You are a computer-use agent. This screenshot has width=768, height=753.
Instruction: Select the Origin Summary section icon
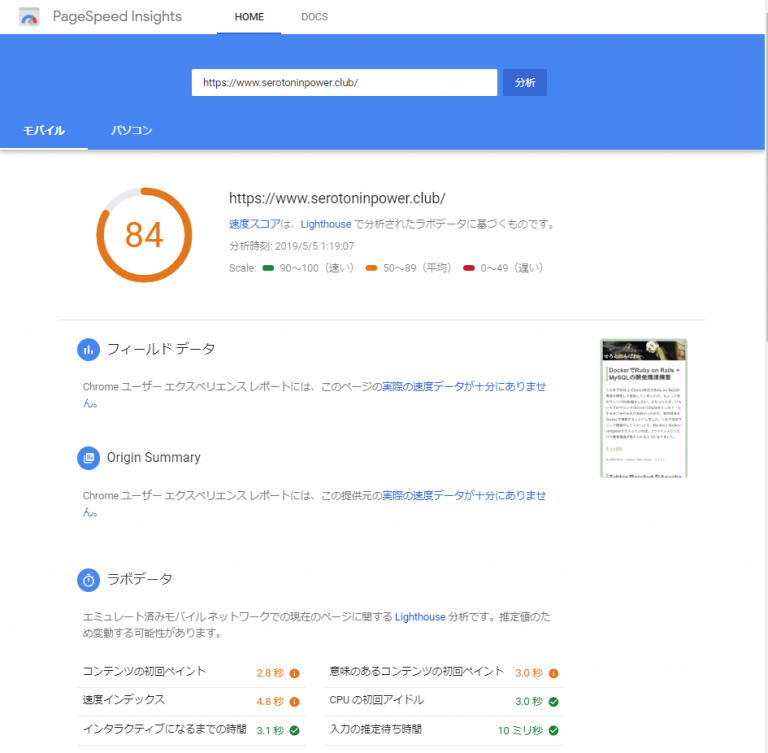pyautogui.click(x=88, y=458)
